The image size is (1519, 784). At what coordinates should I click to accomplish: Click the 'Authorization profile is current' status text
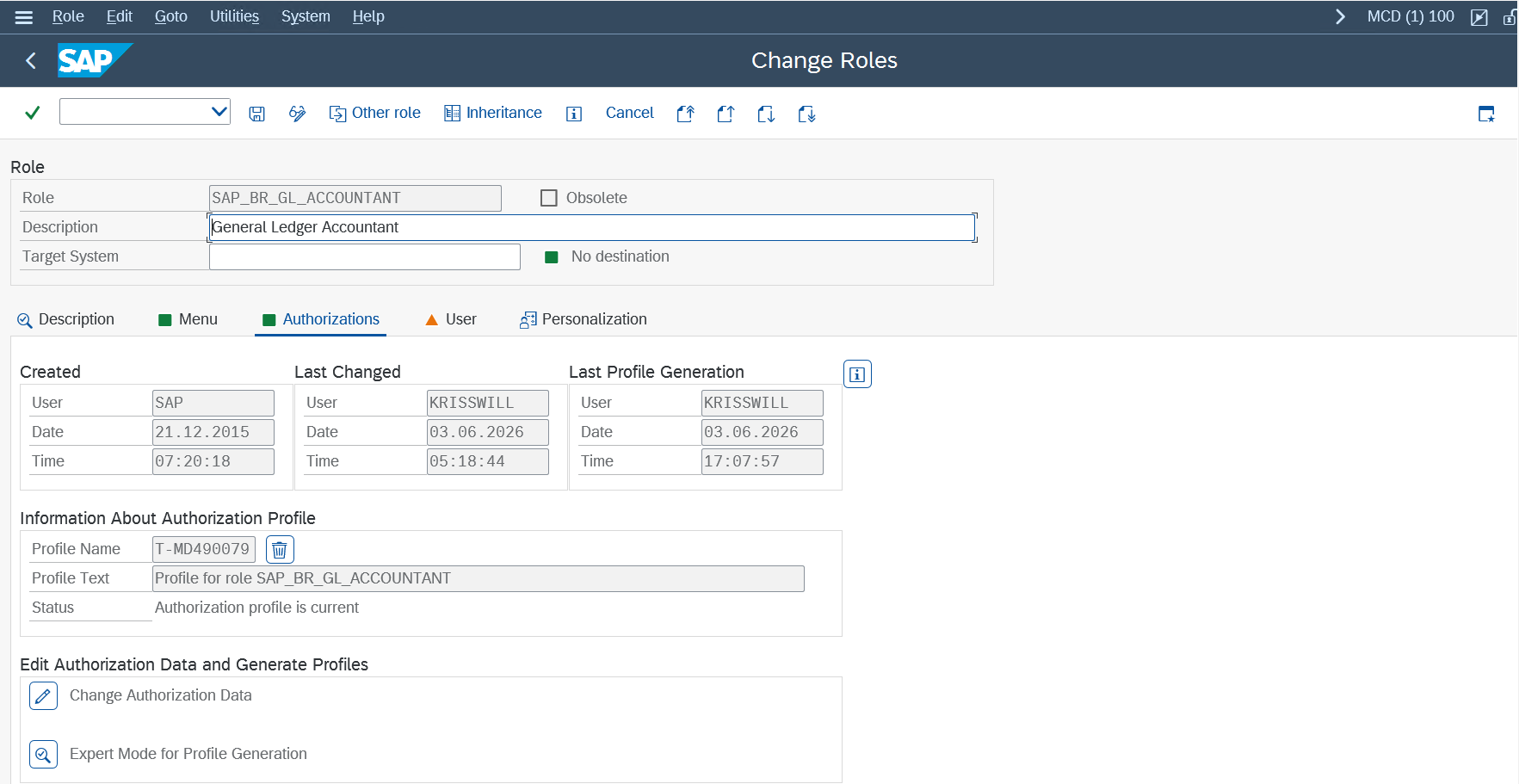point(256,608)
